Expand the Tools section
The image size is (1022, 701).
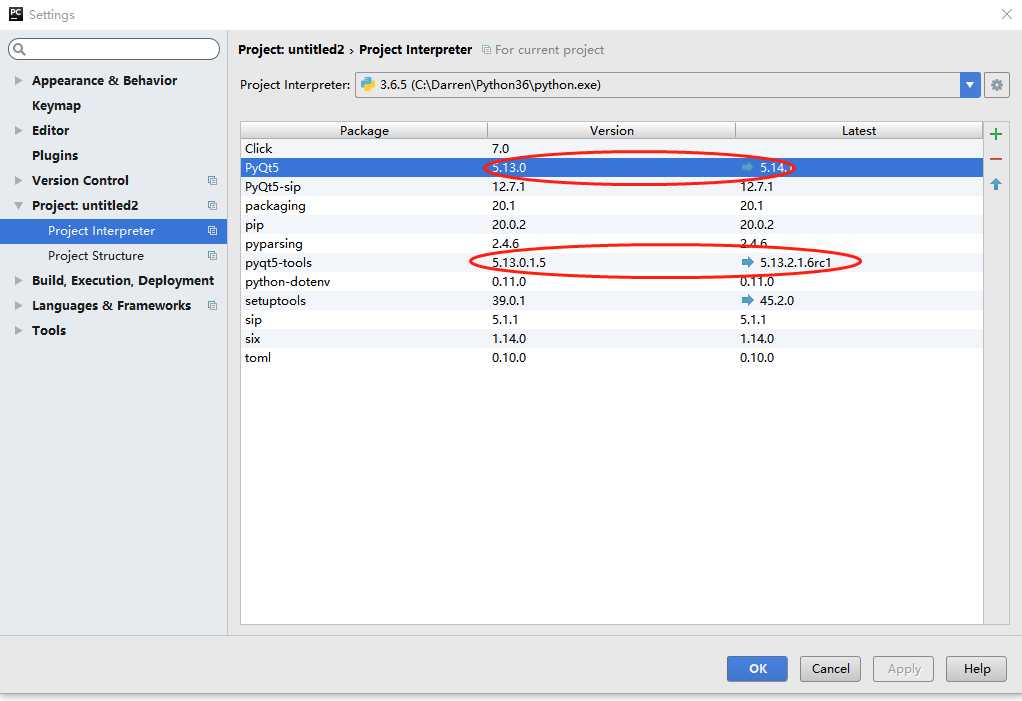pos(18,330)
